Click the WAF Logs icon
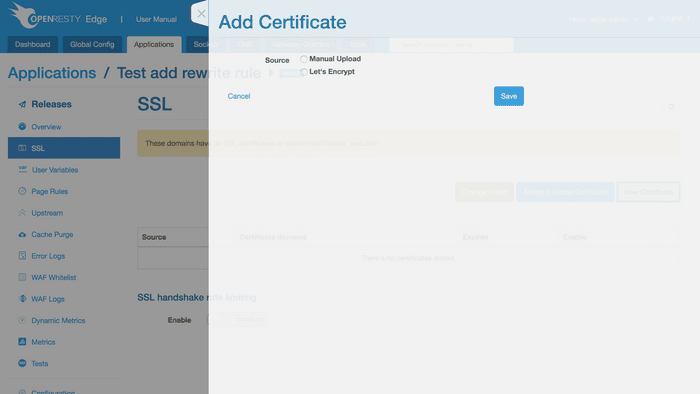 click(x=22, y=299)
